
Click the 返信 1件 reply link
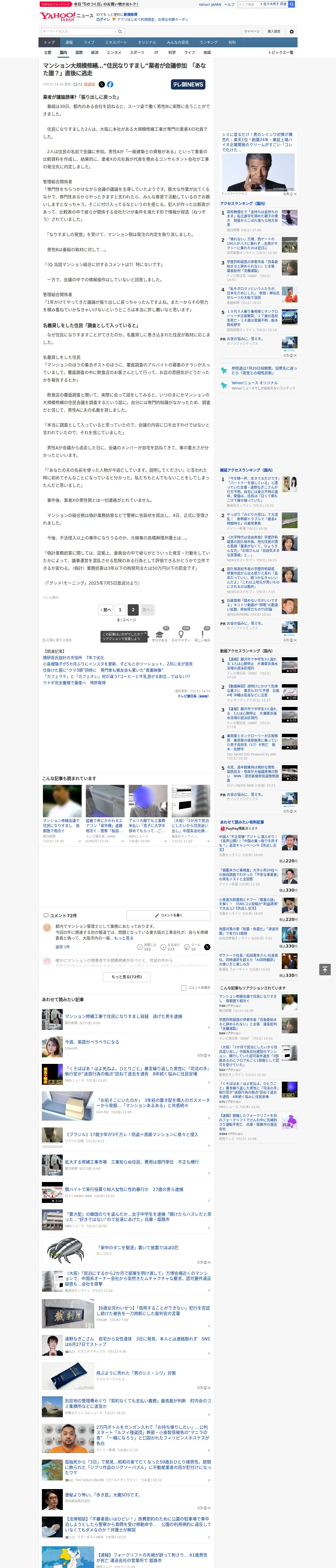coord(63,947)
